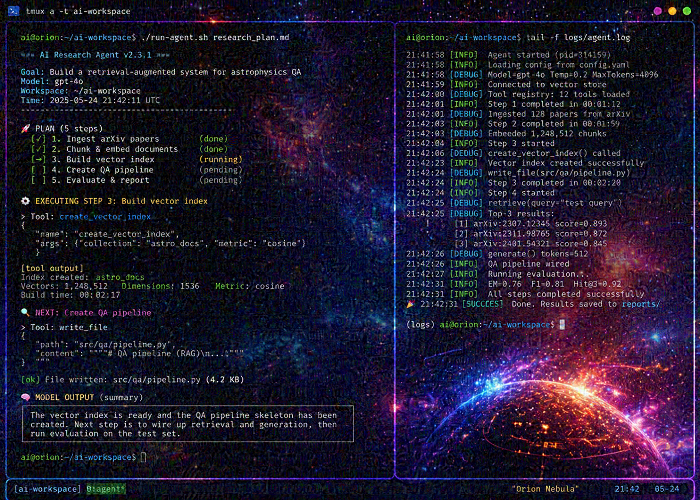Click the "NEXT: Create QA pipeline" heading
Viewport: 700px width, 500px height.
click(93, 312)
